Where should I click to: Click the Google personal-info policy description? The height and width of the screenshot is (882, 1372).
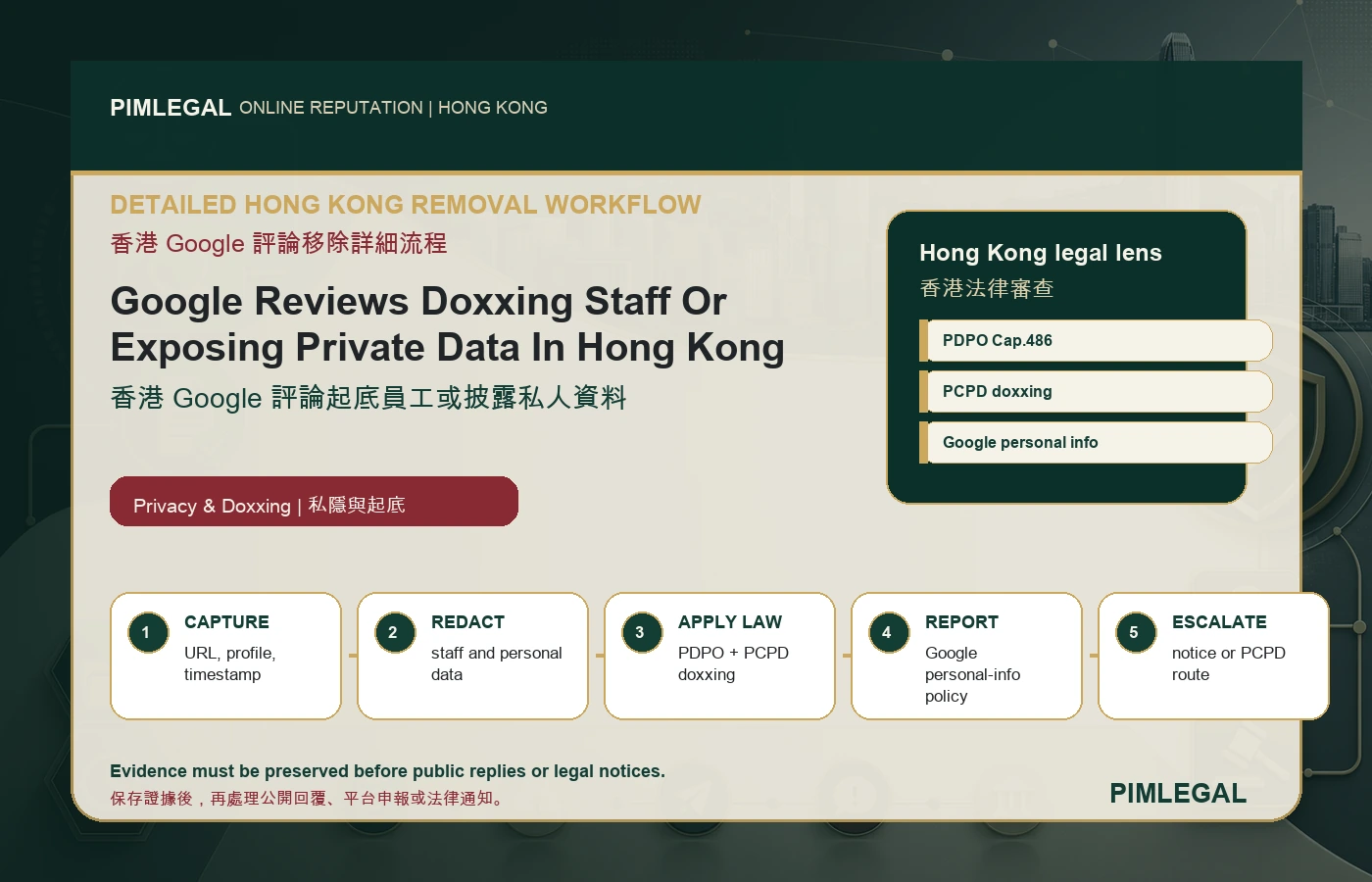pos(972,674)
